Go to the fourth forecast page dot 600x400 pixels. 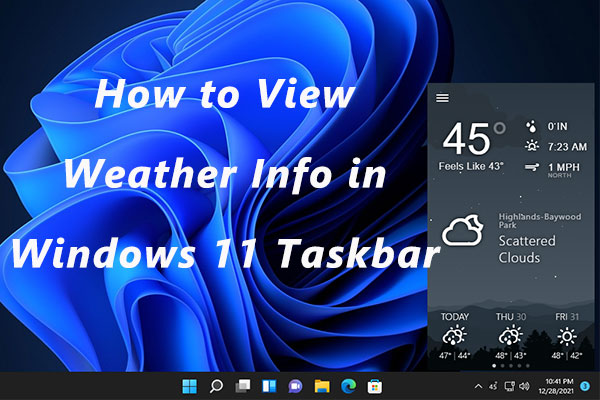[x=519, y=366]
